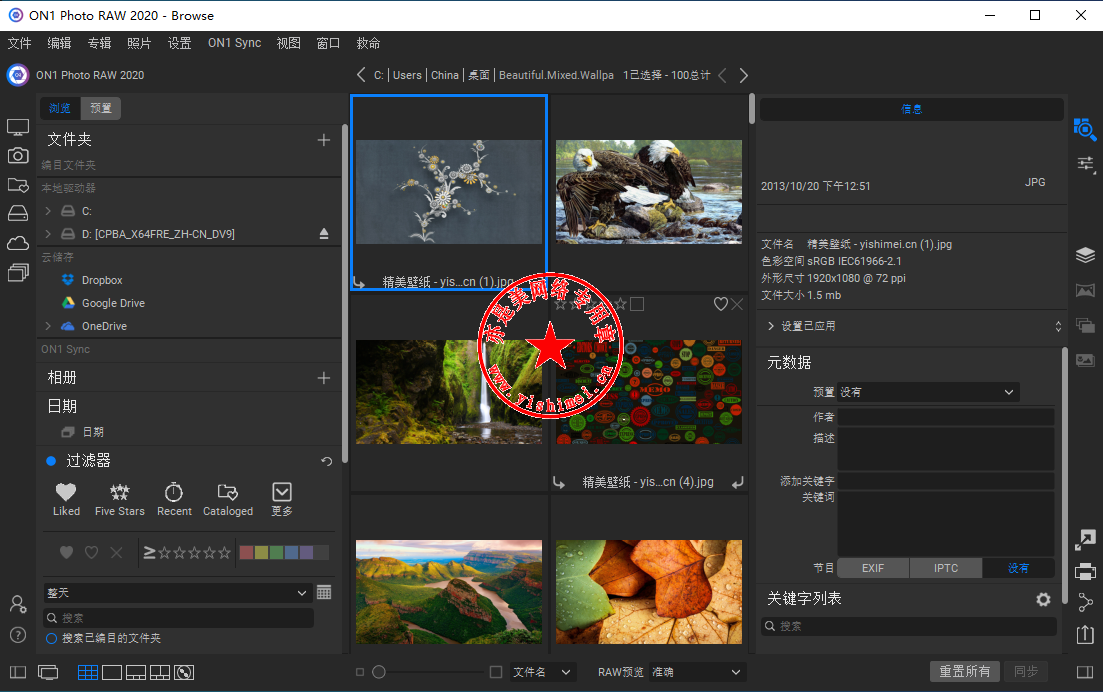The width and height of the screenshot is (1103, 692).
Task: Open Cloud storage sidebar icon
Action: (x=18, y=243)
